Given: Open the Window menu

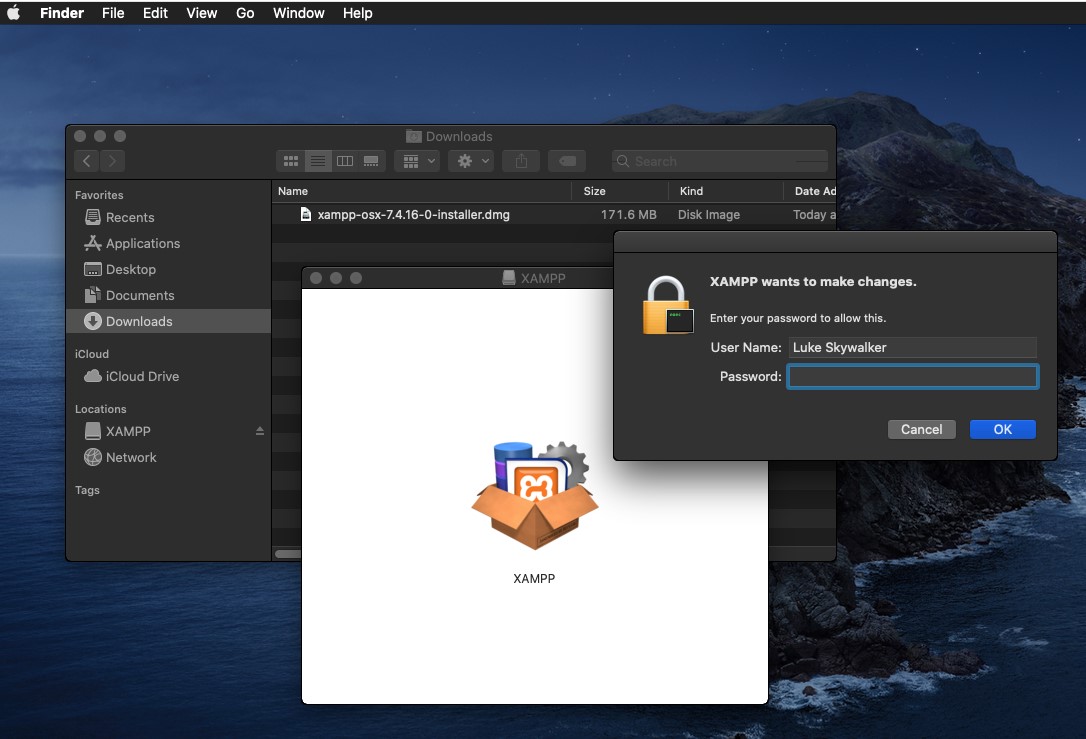Looking at the screenshot, I should [x=299, y=12].
